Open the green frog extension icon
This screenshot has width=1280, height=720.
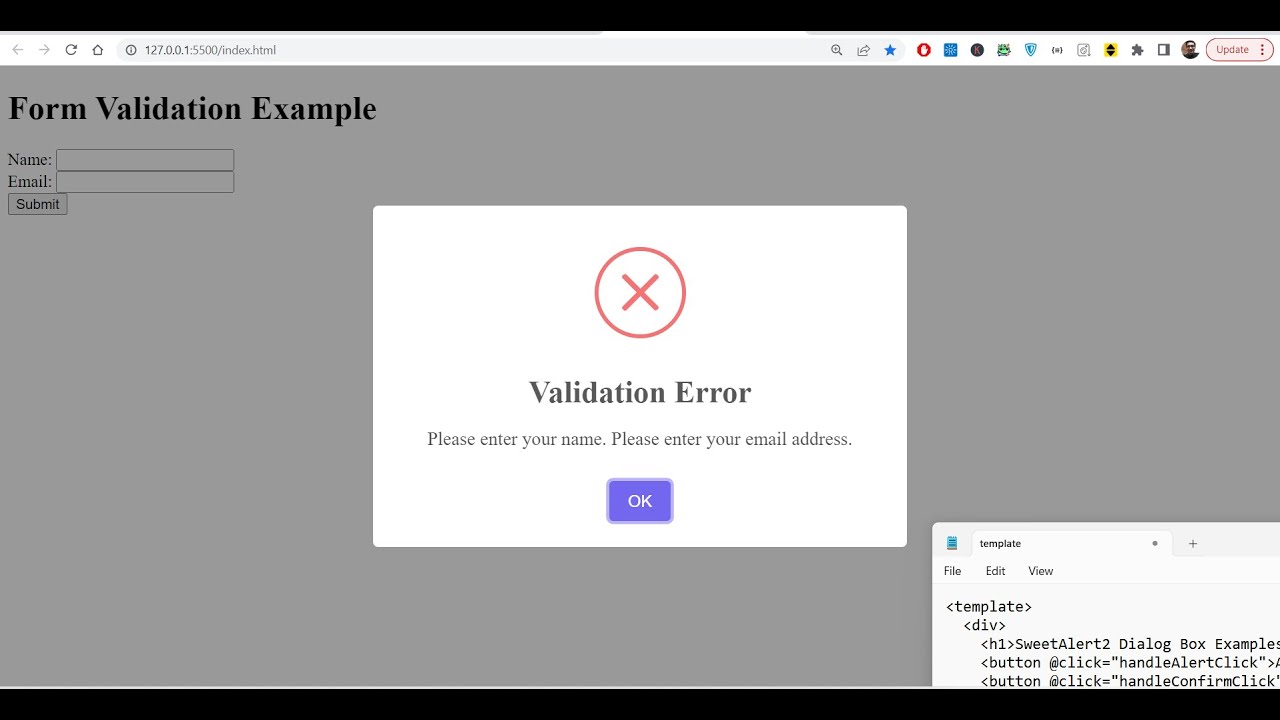coord(1004,50)
